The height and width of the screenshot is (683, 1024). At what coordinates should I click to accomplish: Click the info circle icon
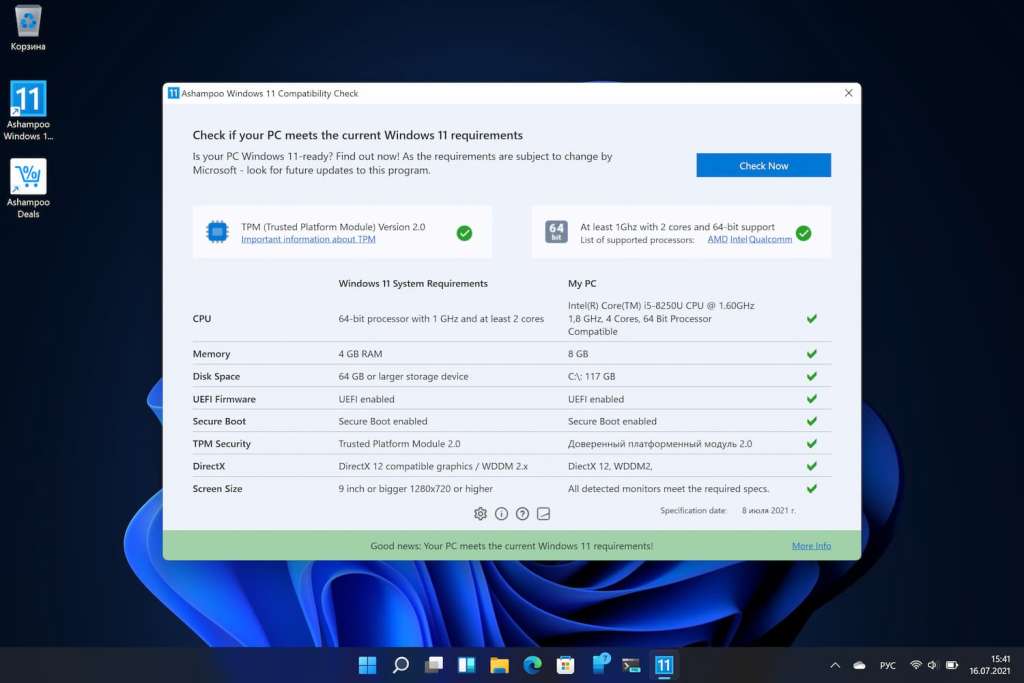[501, 514]
